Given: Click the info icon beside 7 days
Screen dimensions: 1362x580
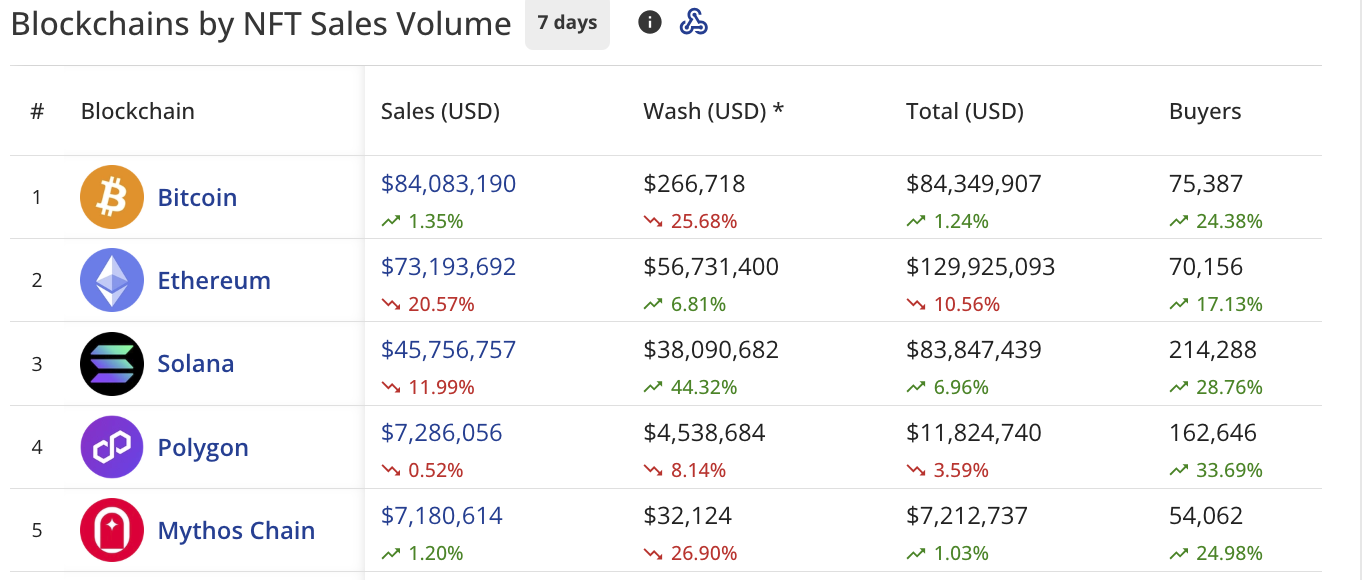Looking at the screenshot, I should [x=650, y=21].
